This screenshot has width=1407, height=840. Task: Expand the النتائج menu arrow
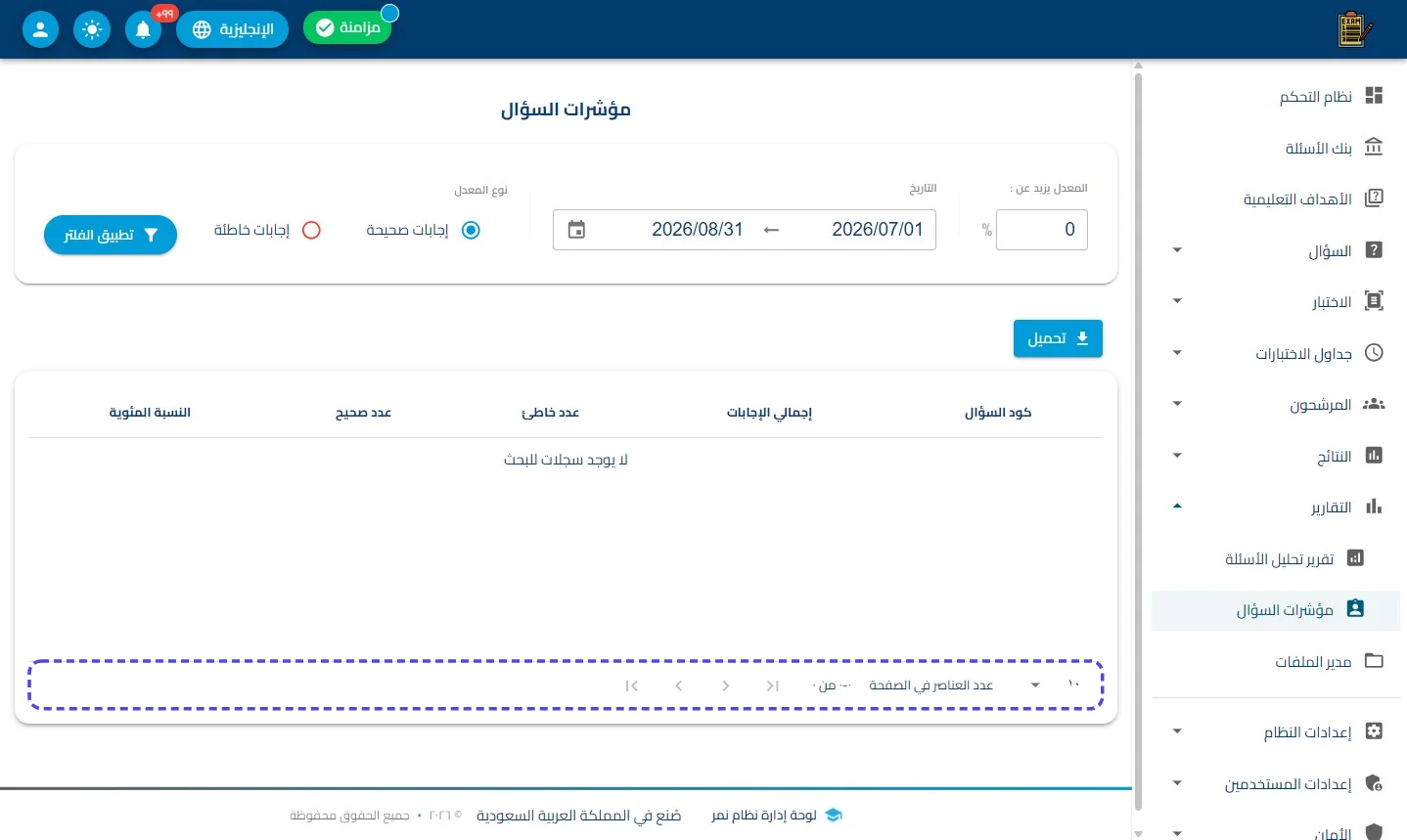(1177, 456)
